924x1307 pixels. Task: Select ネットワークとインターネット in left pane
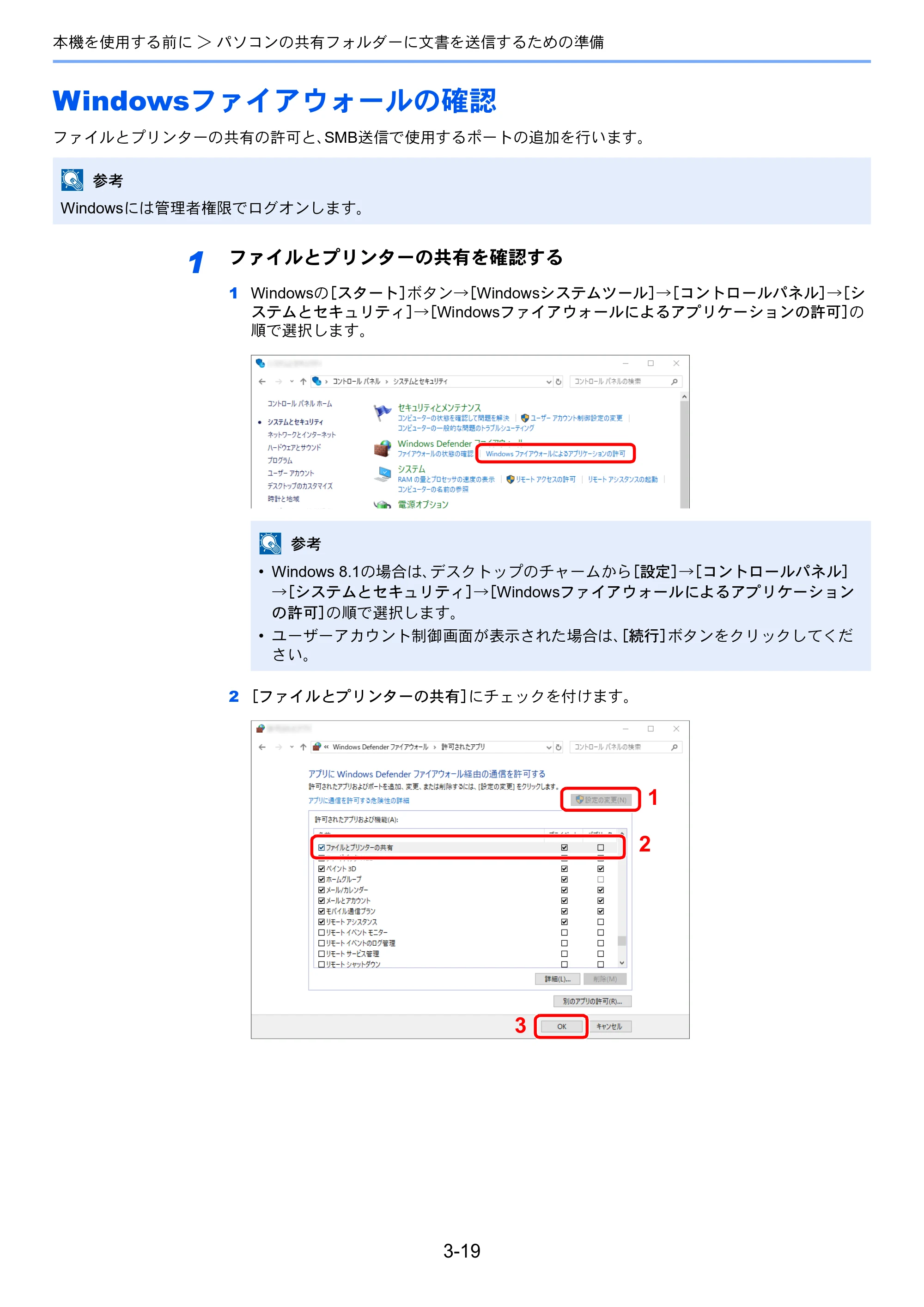point(302,435)
